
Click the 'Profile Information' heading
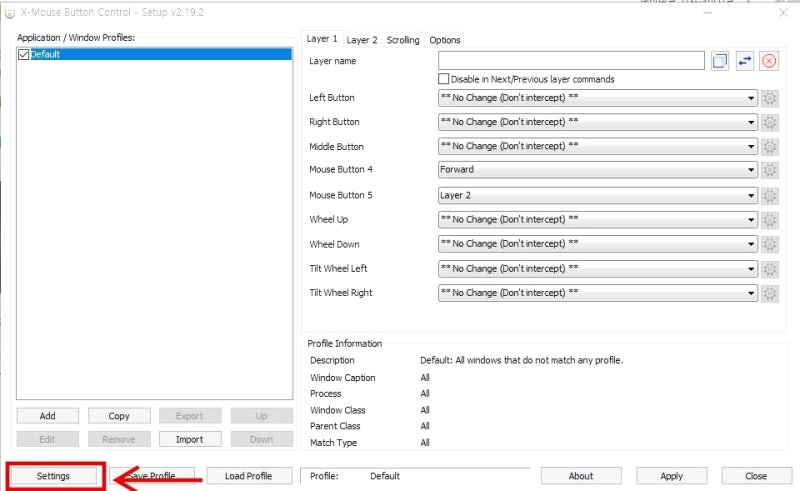pyautogui.click(x=345, y=343)
